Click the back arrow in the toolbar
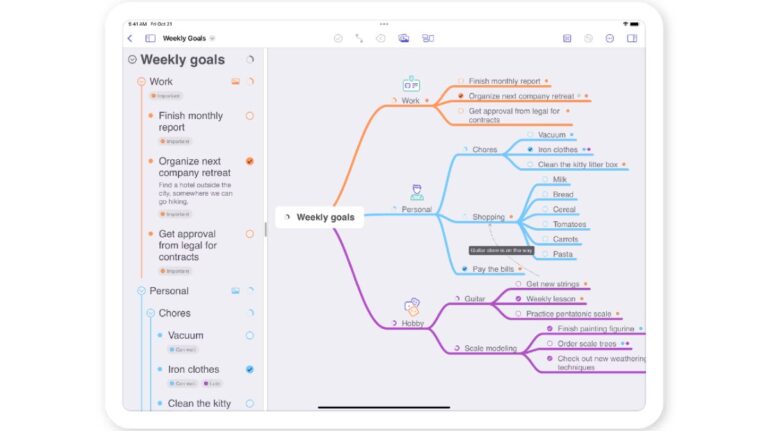The width and height of the screenshot is (768, 431). click(x=130, y=38)
